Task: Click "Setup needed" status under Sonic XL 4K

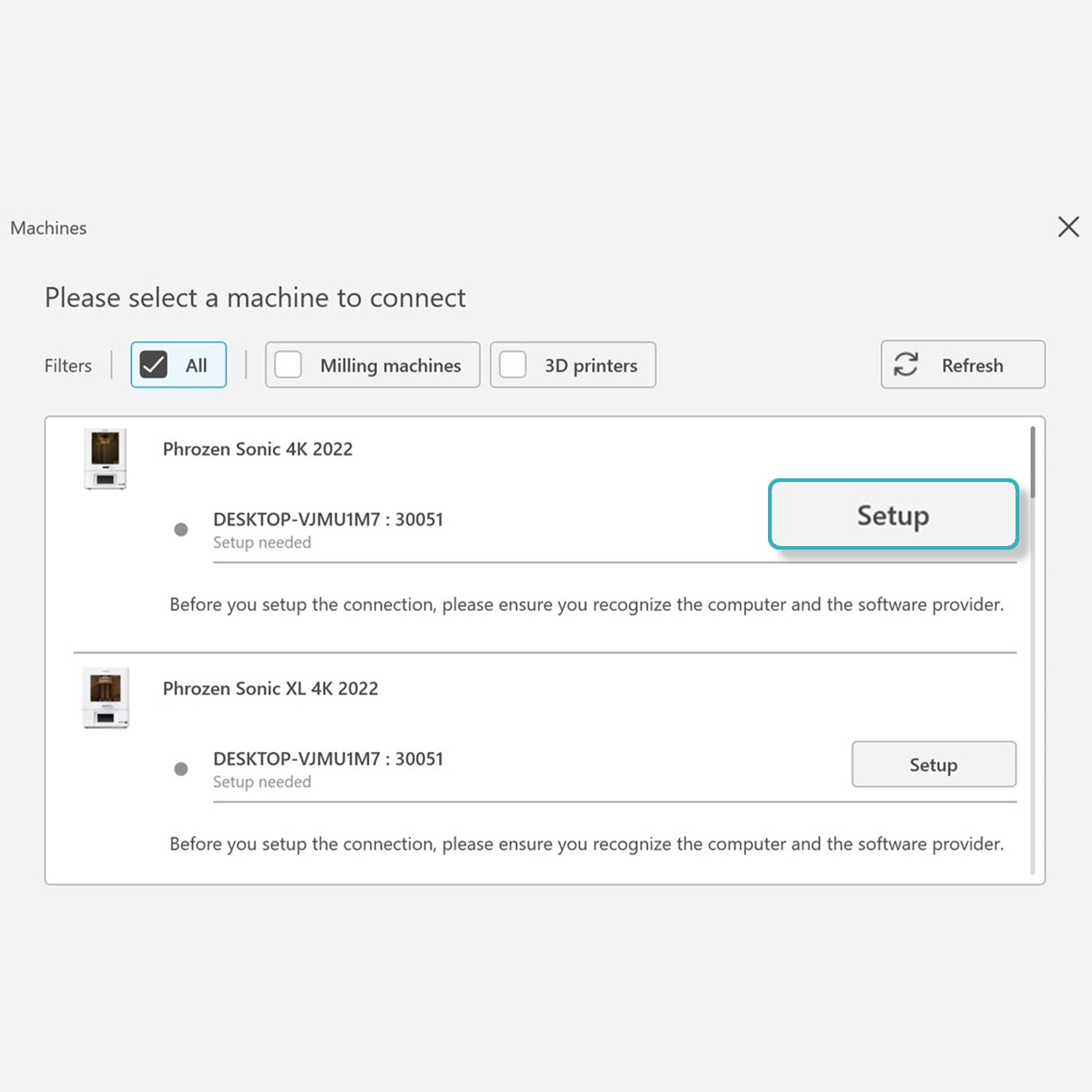Action: (x=262, y=782)
